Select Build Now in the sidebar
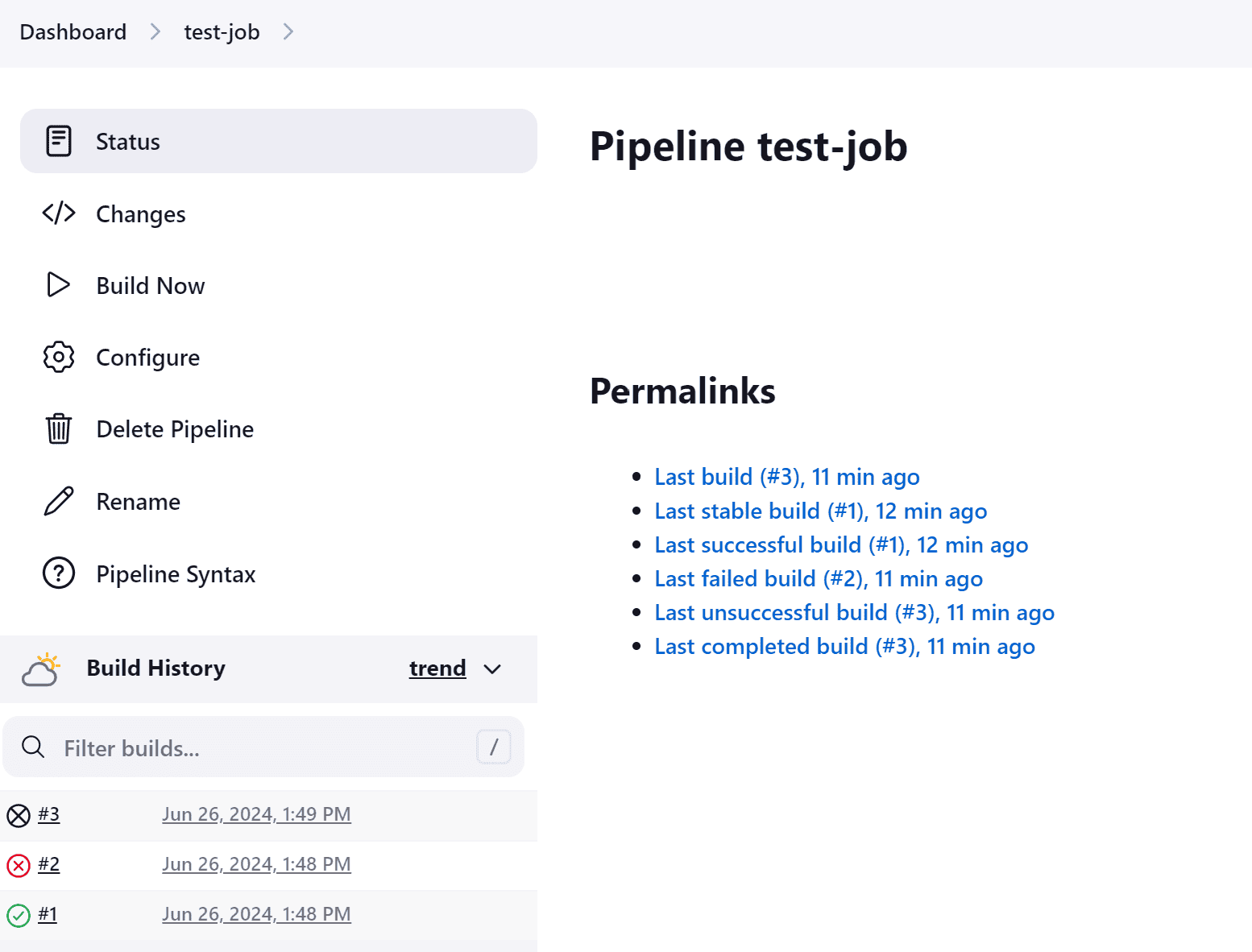 tap(279, 285)
